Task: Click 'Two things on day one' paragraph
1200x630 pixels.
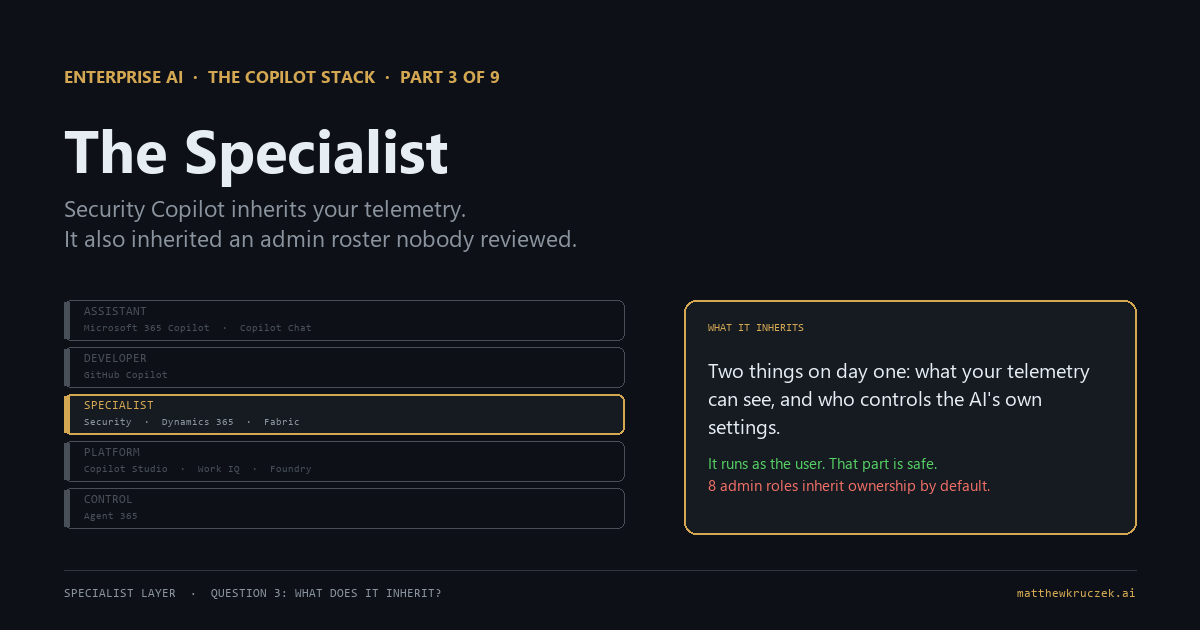Action: coord(899,399)
